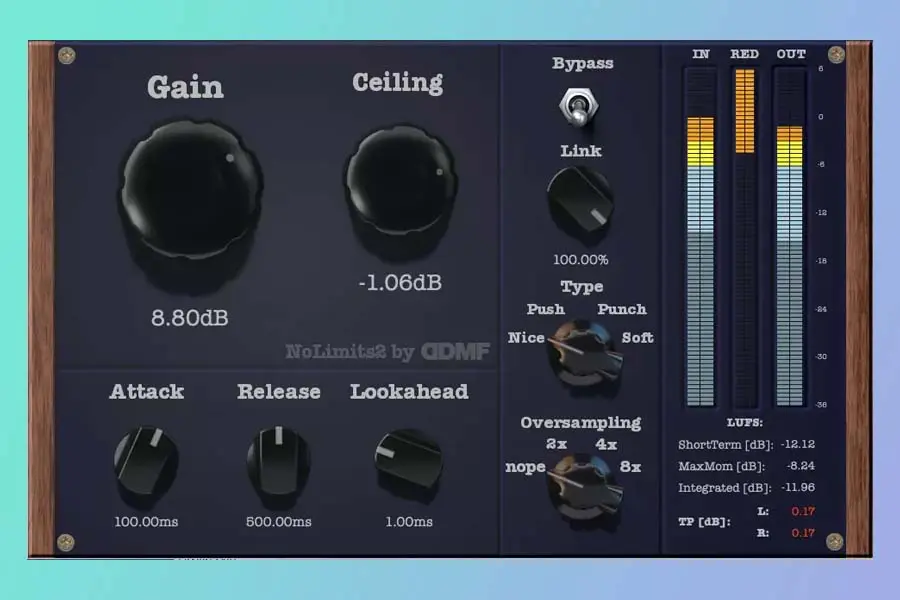
Task: Click the RED meter heading
Action: [744, 54]
